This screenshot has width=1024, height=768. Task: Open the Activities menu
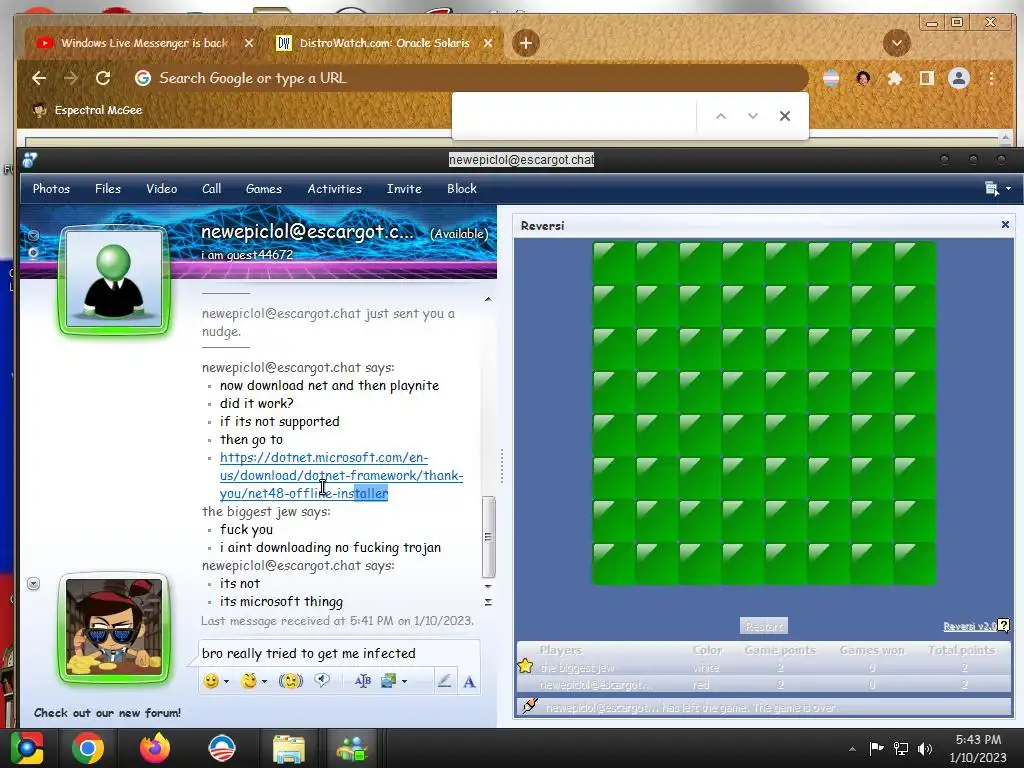coord(334,189)
